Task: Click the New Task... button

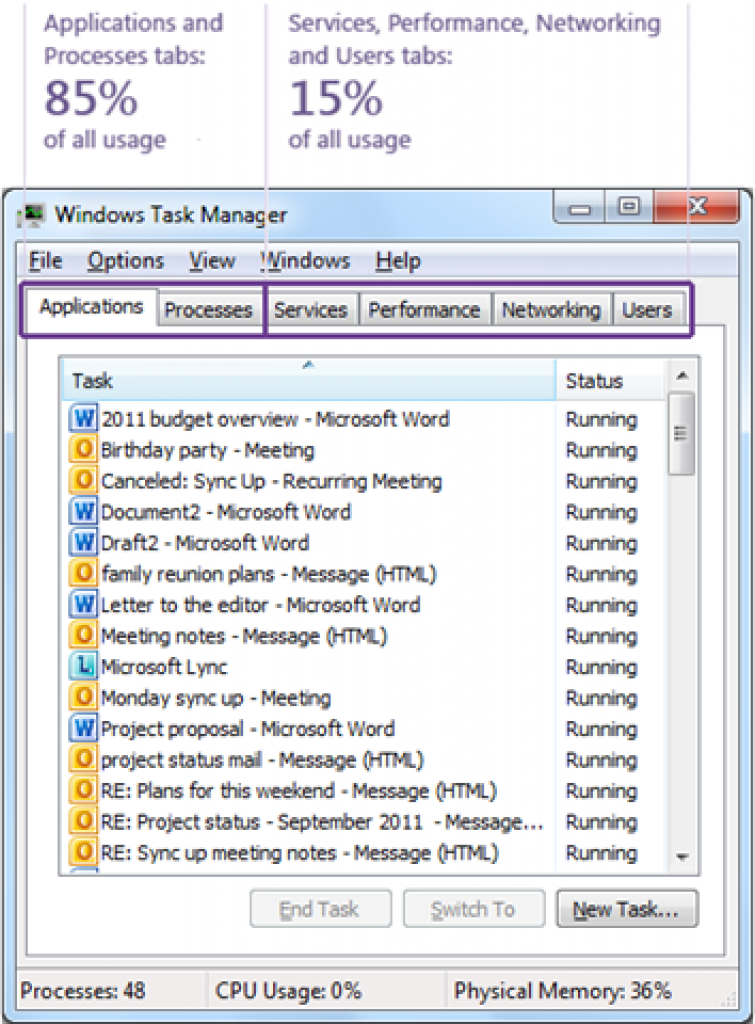Action: click(x=627, y=909)
